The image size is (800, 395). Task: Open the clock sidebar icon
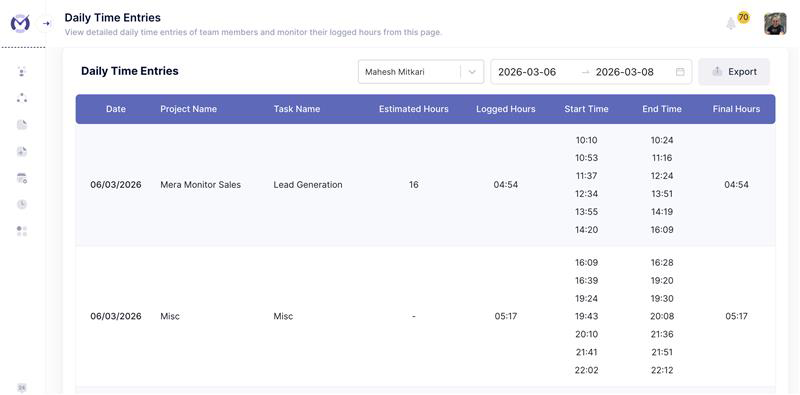(x=22, y=205)
